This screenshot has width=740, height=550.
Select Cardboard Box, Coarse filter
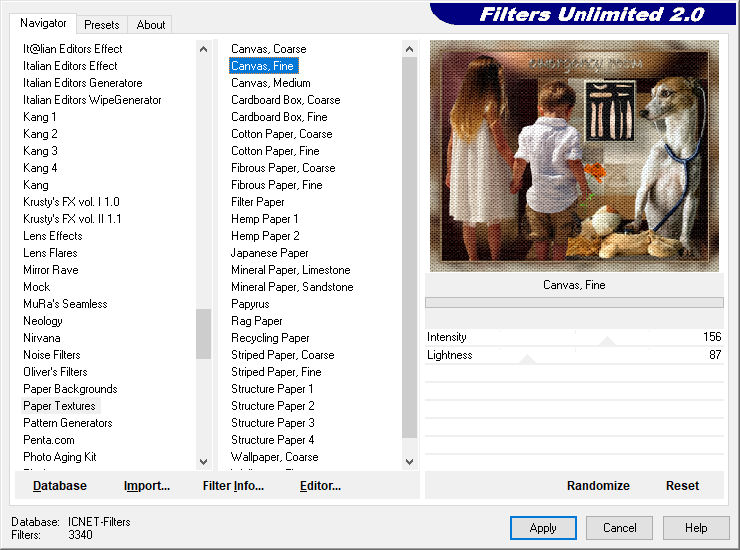point(286,100)
